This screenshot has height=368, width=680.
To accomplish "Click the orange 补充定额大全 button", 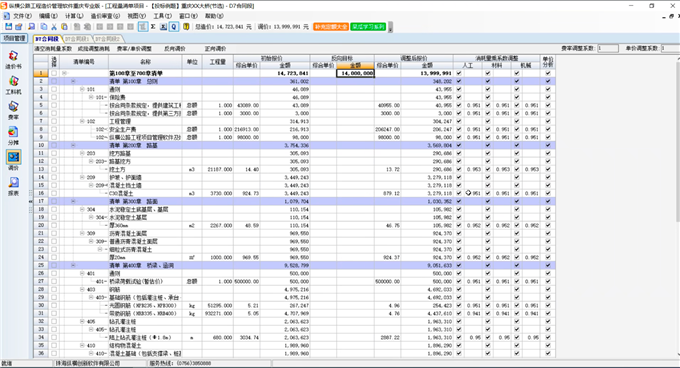I will point(331,26).
